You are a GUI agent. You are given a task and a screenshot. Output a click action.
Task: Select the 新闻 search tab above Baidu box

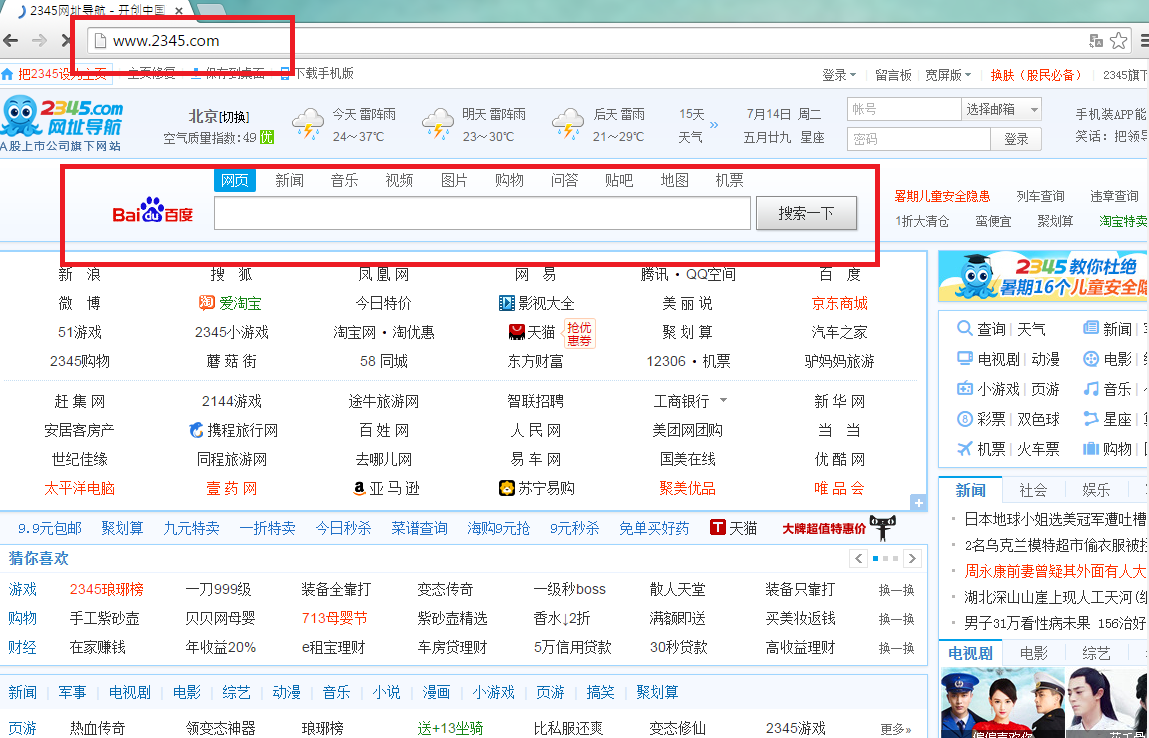(x=289, y=180)
